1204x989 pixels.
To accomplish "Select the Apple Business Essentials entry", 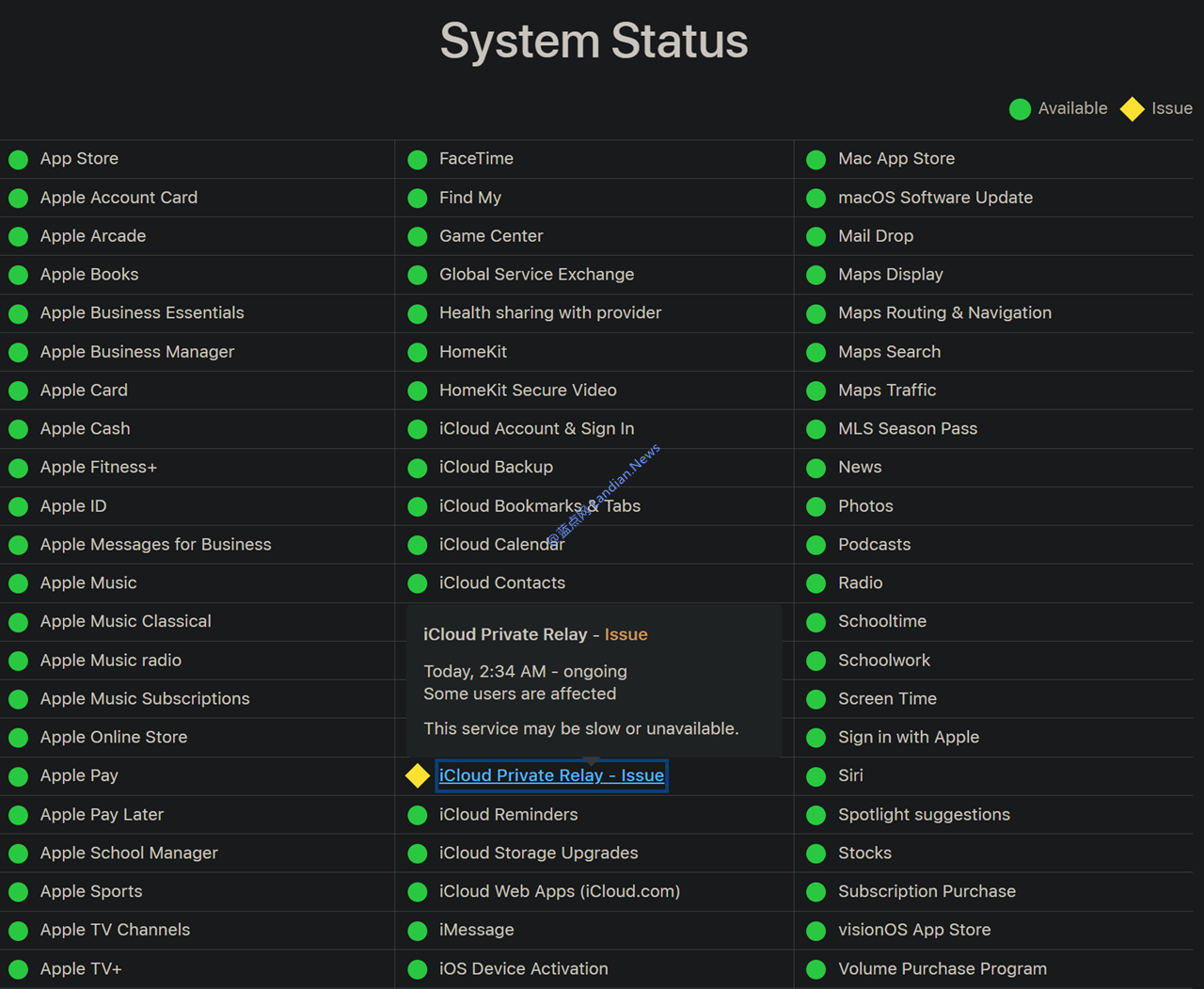I will coord(142,313).
